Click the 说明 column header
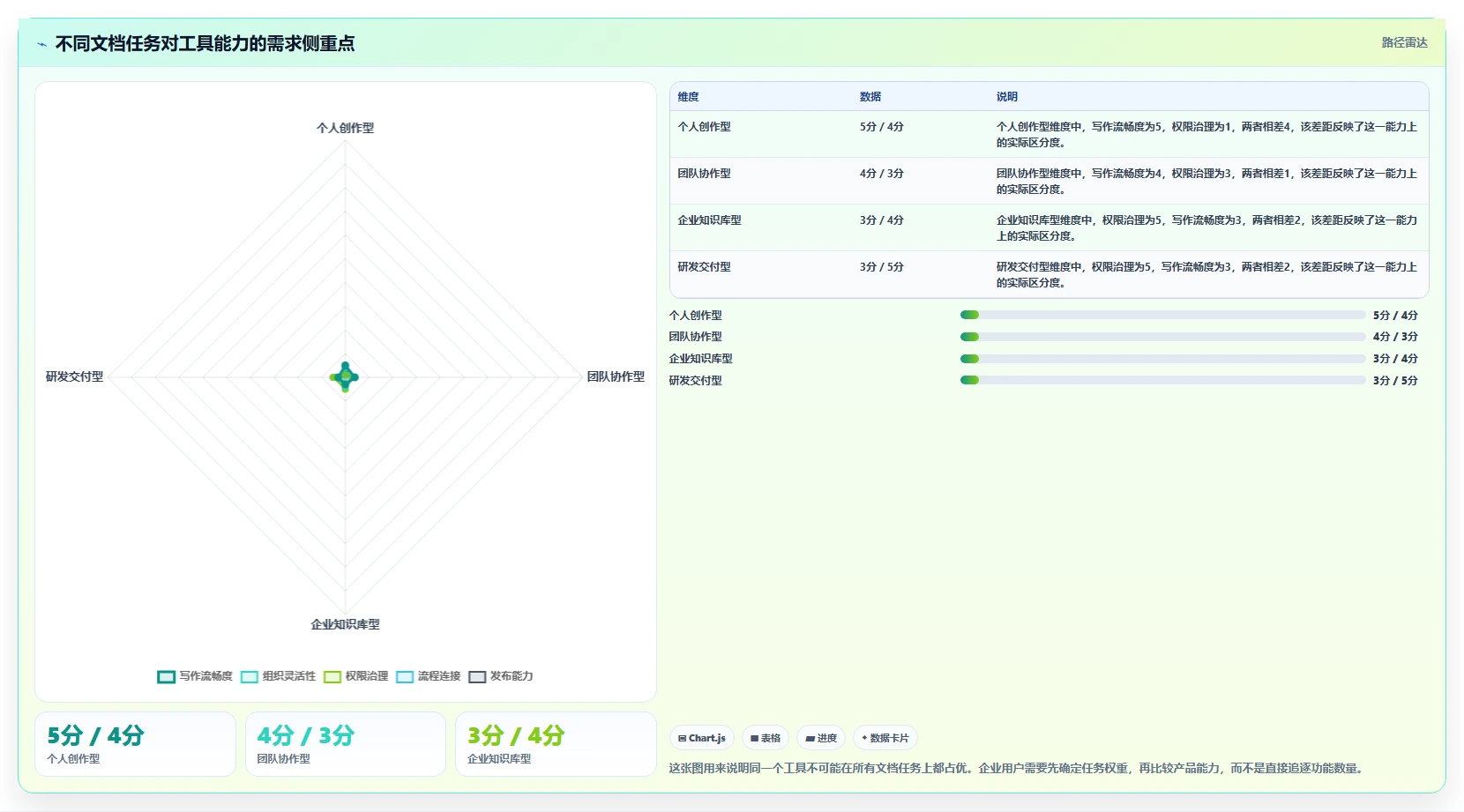1464x812 pixels. [x=1007, y=97]
